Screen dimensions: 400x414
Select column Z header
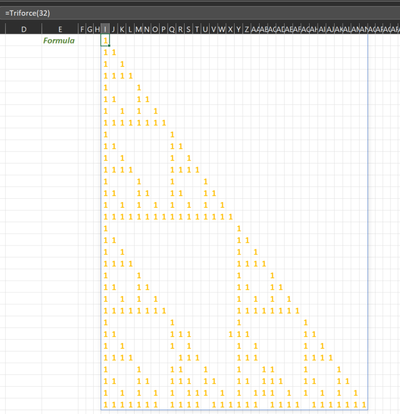(247, 29)
